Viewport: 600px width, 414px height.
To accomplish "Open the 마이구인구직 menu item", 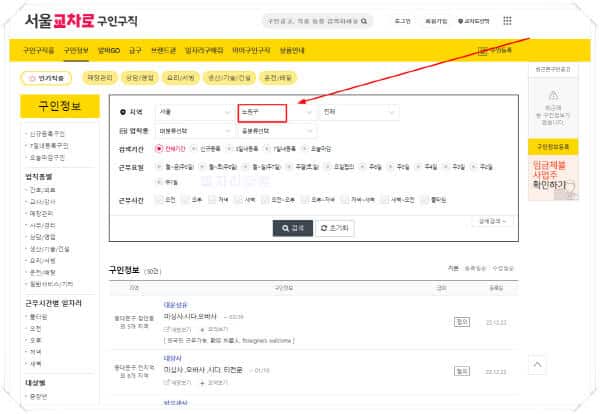I will pyautogui.click(x=251, y=51).
